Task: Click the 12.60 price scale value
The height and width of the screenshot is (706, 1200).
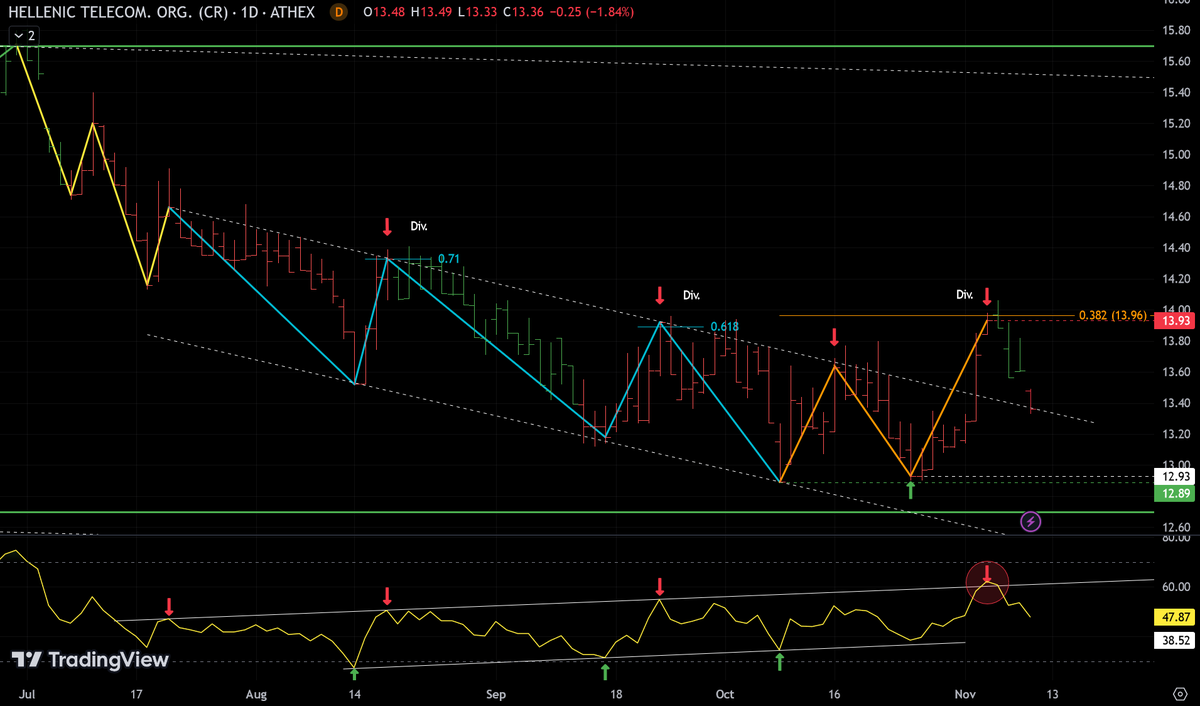Action: click(1176, 527)
